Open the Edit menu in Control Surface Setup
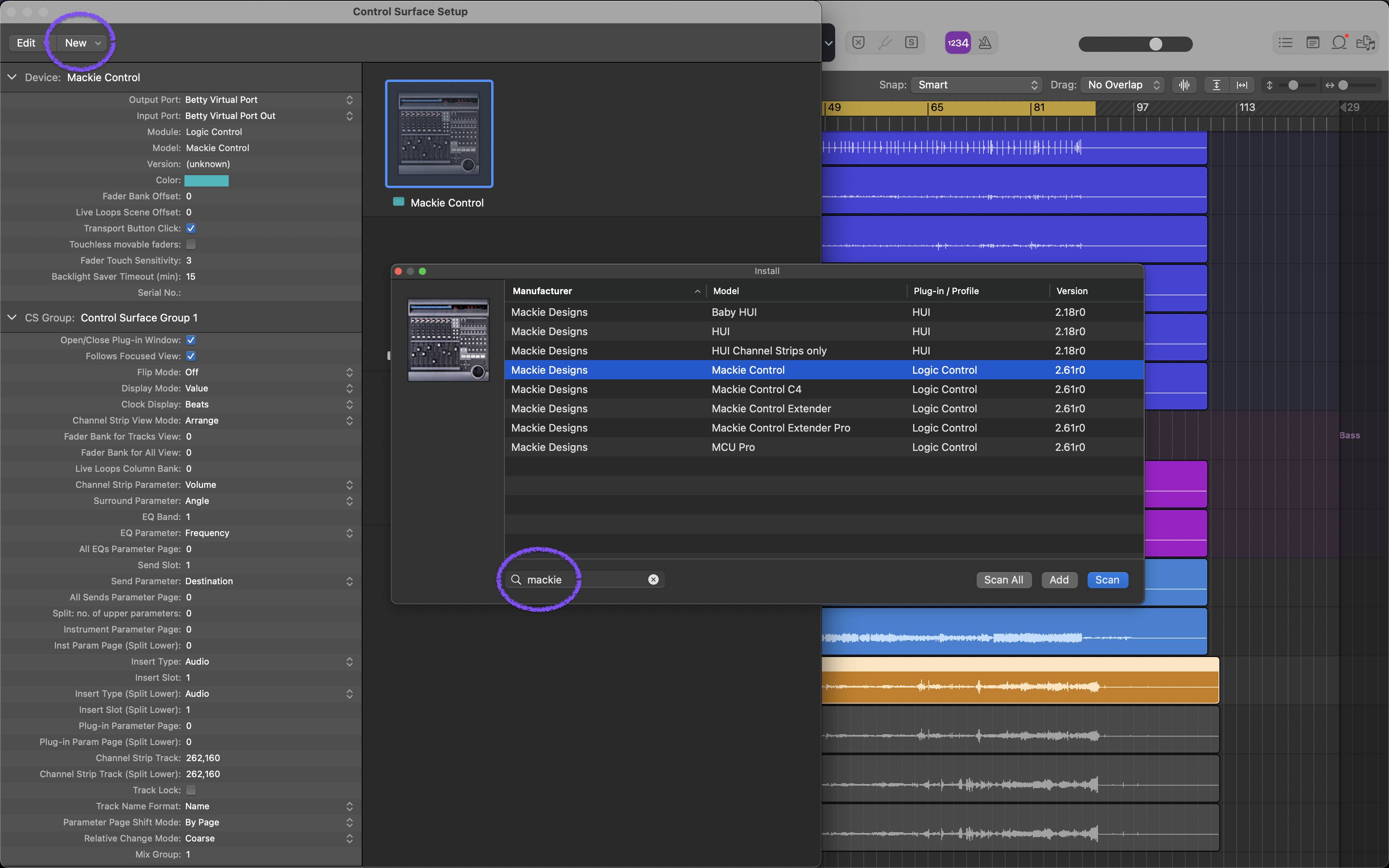This screenshot has width=1389, height=868. 27,43
